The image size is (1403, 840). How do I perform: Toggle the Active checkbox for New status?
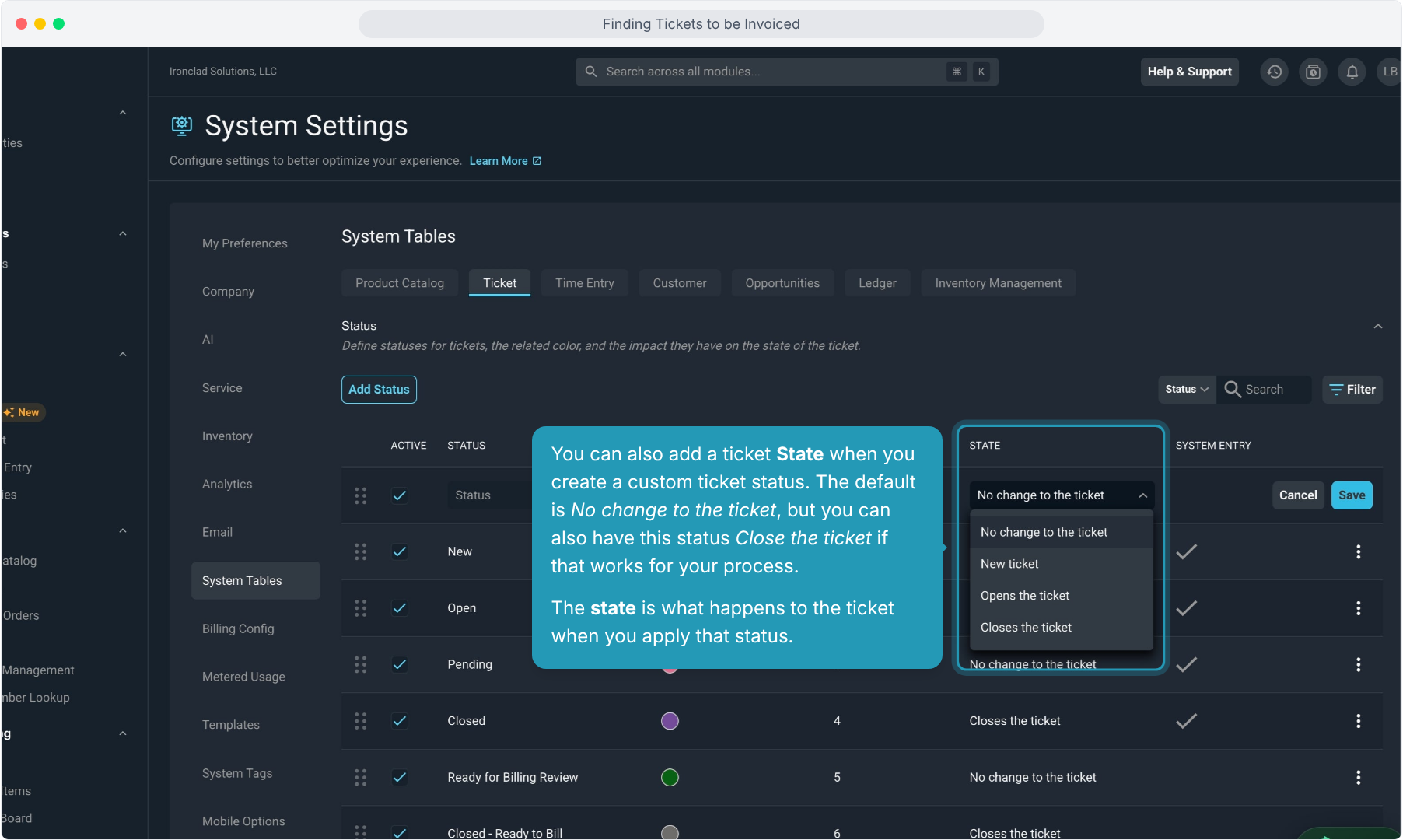400,551
